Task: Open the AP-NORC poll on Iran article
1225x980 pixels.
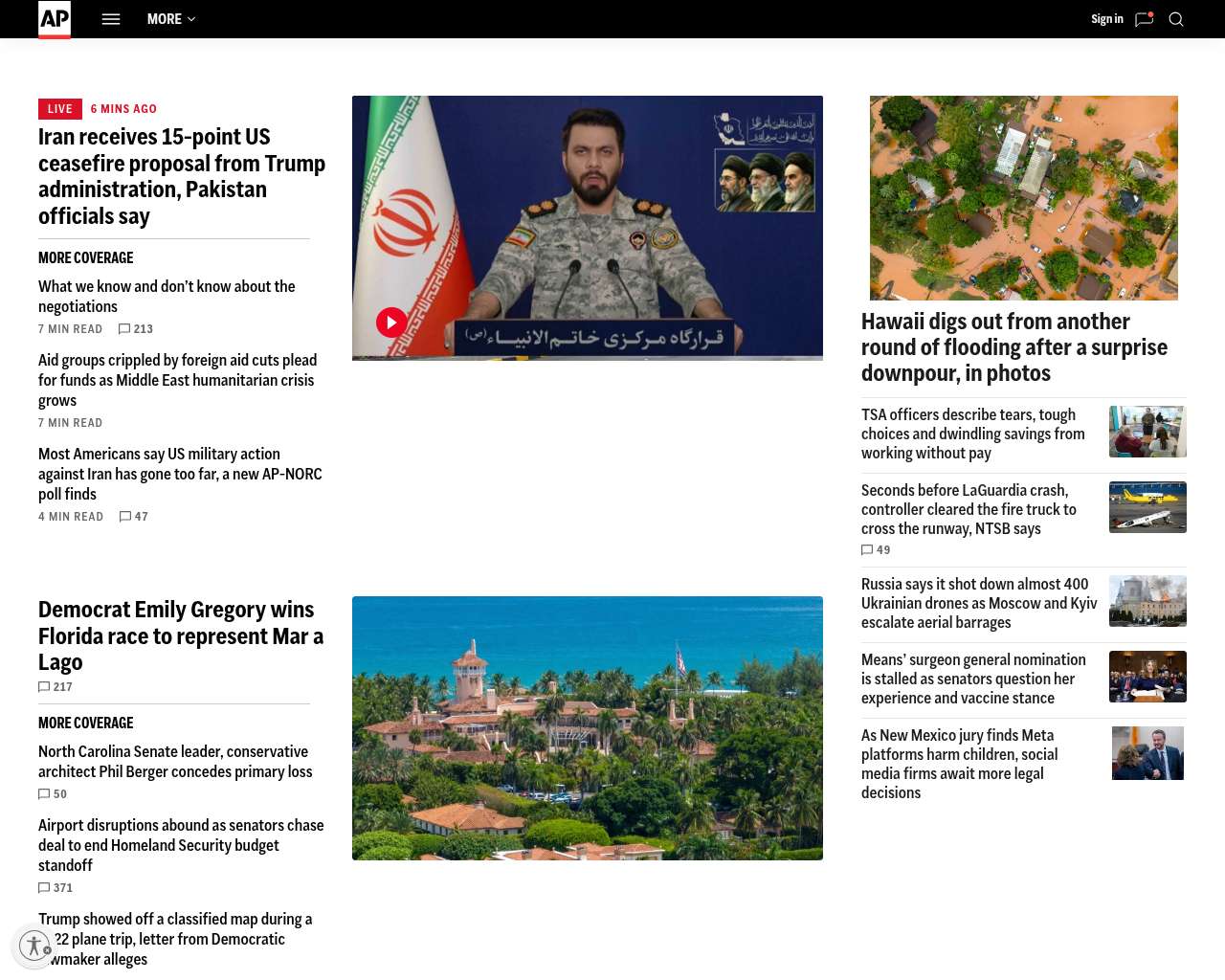Action: [x=180, y=474]
